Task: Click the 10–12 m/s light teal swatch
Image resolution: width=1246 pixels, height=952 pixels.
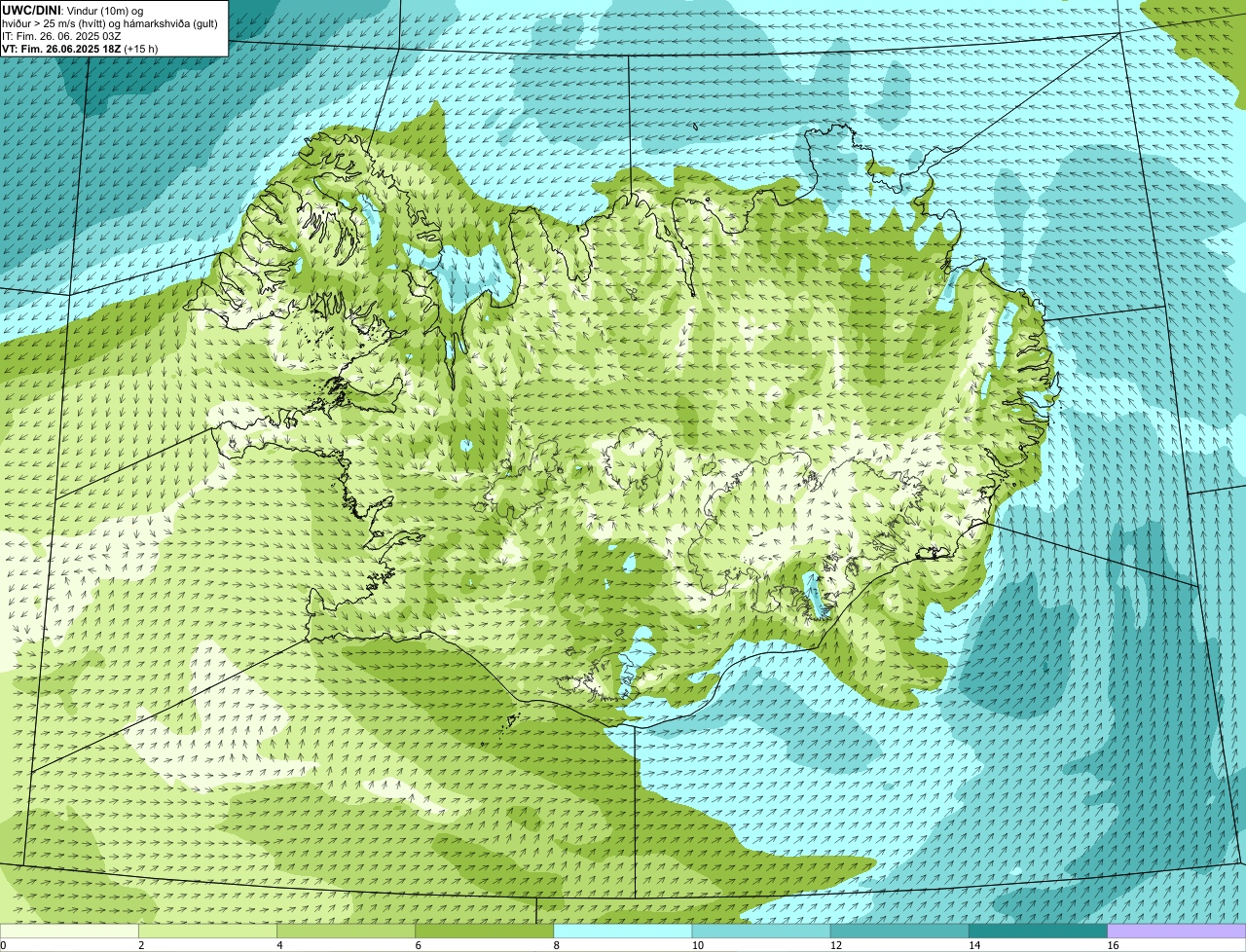Action: [x=761, y=932]
